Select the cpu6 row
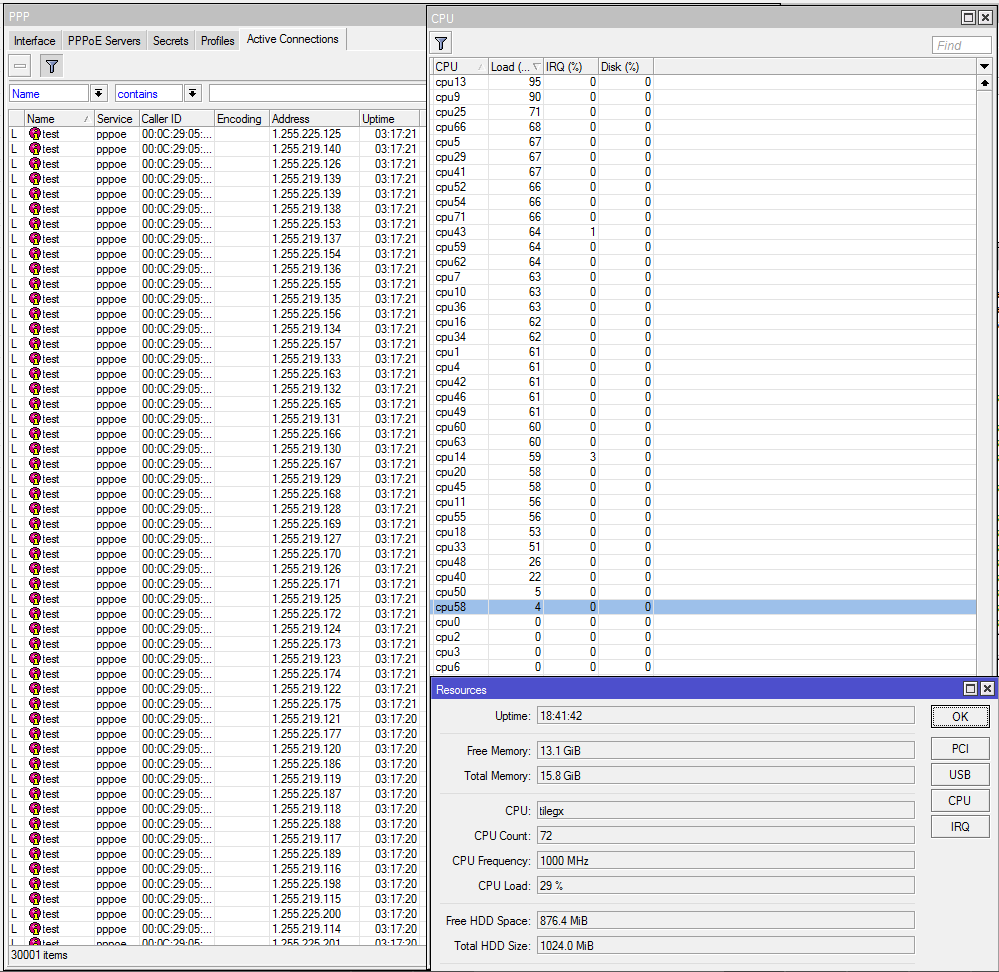The image size is (999, 972). tap(703, 667)
